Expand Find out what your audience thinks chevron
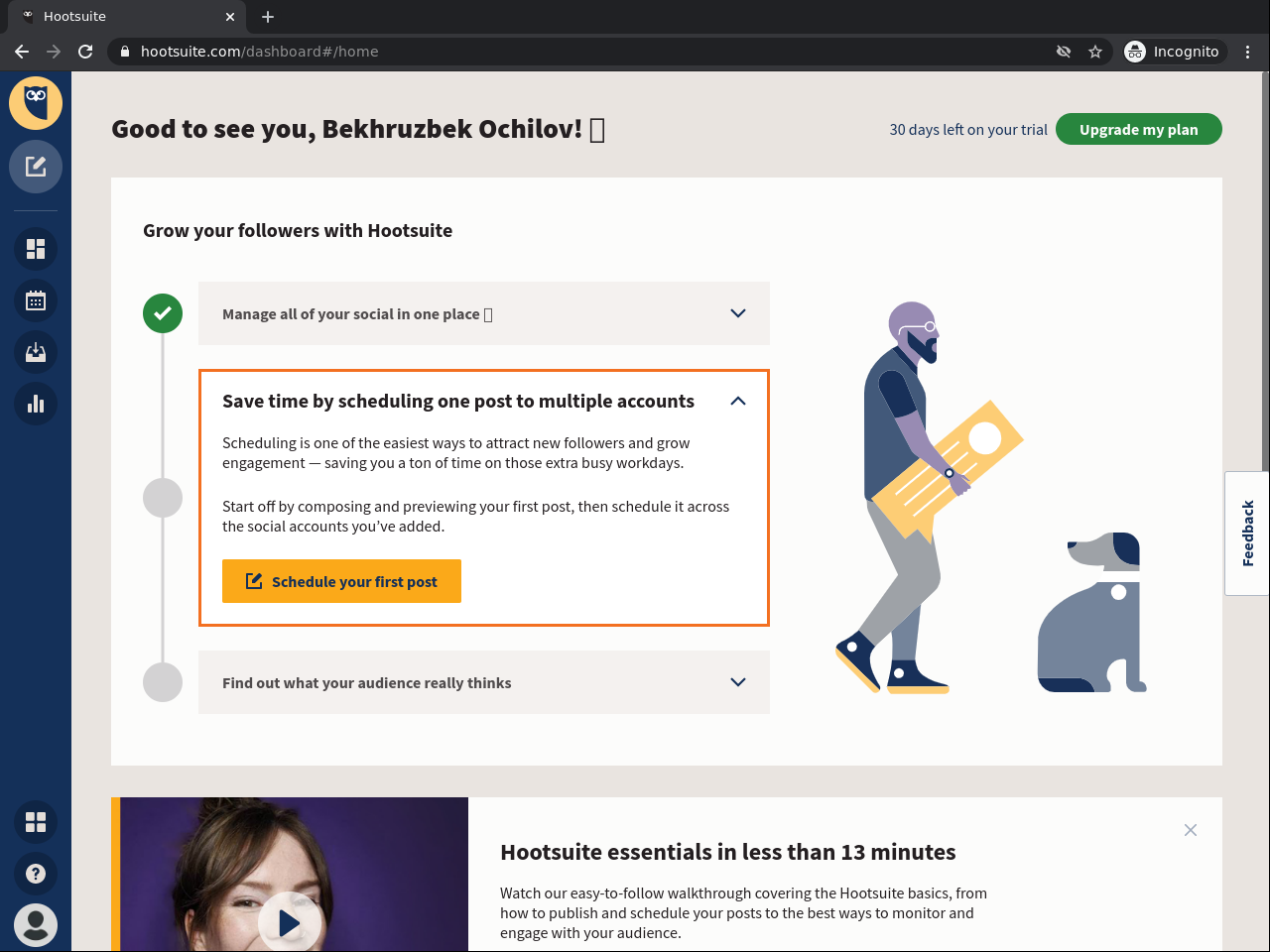The height and width of the screenshot is (952, 1270). point(738,682)
